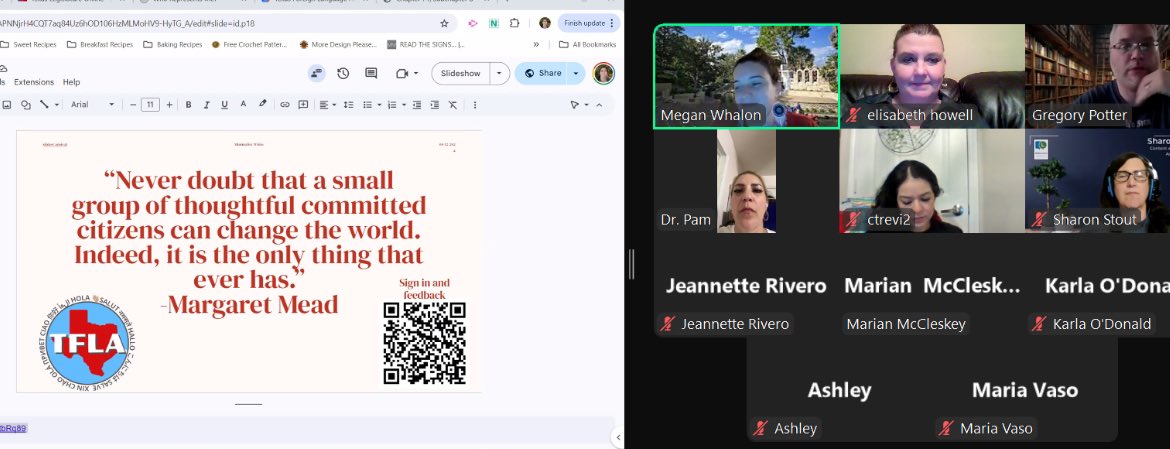Open the Breakfast Recipes bookmark folder
This screenshot has height=449, width=1170.
(x=100, y=45)
